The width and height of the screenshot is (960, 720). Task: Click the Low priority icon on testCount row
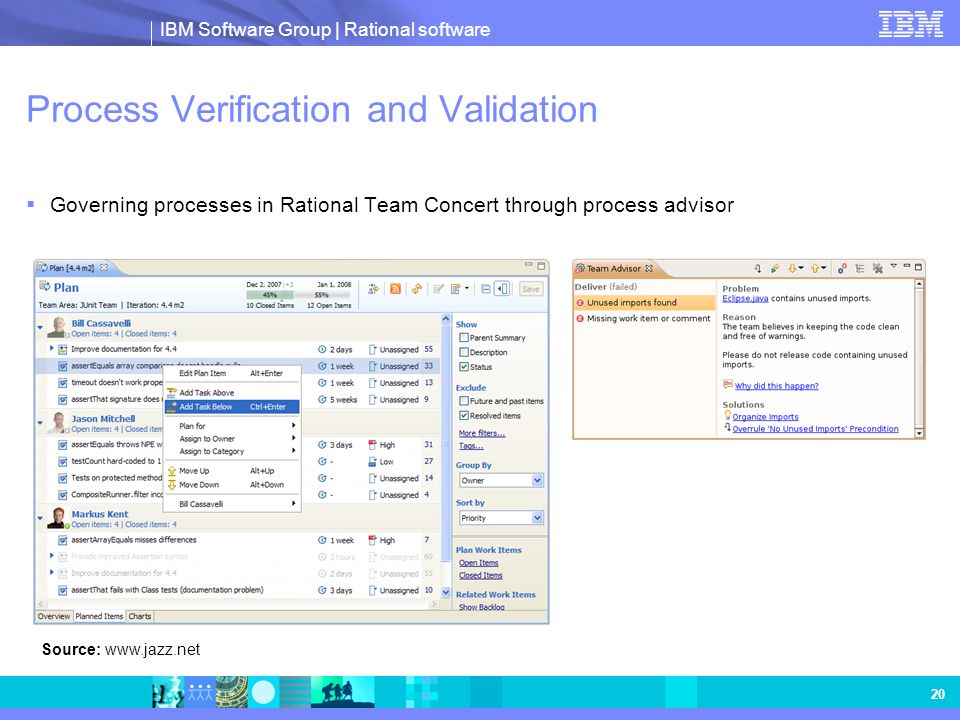[x=372, y=462]
